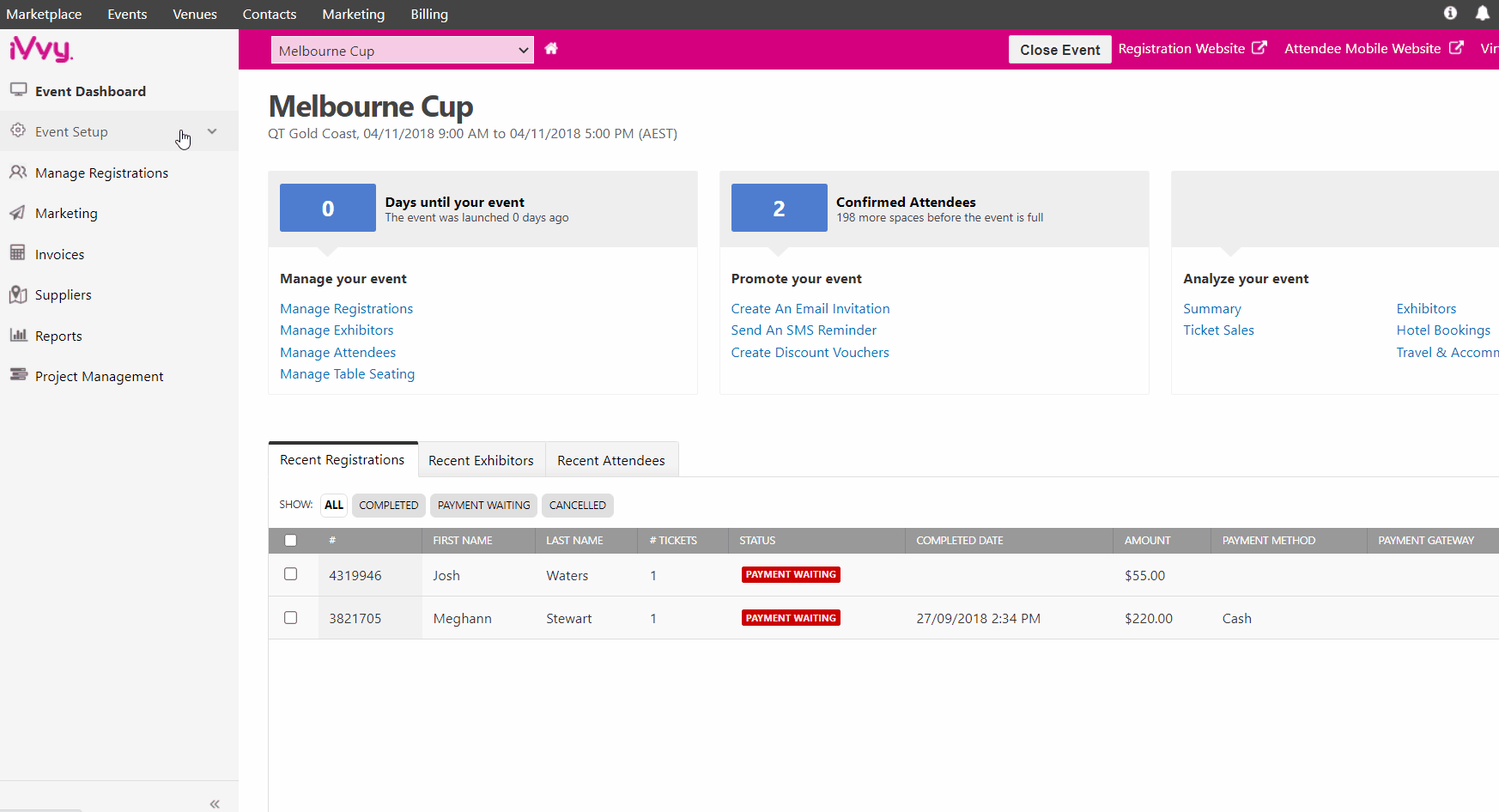1499x812 pixels.
Task: Open the Contacts menu
Action: click(270, 14)
